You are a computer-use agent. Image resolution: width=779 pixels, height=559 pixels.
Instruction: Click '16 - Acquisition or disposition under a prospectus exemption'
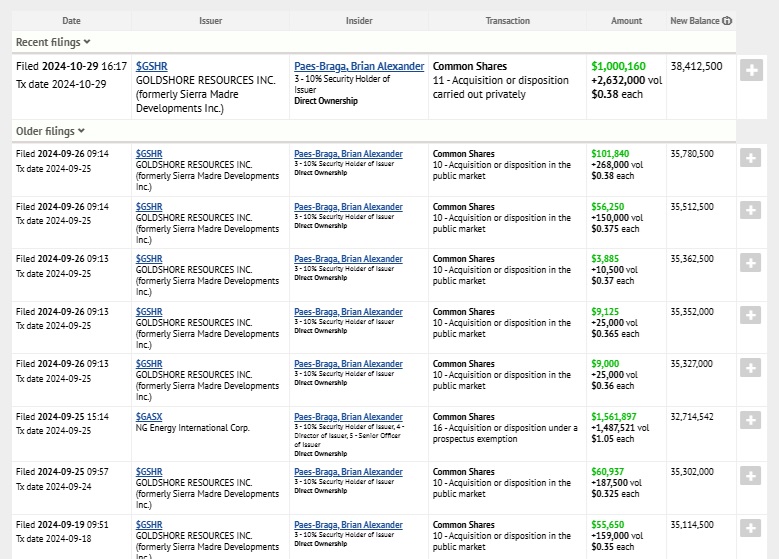tap(505, 433)
